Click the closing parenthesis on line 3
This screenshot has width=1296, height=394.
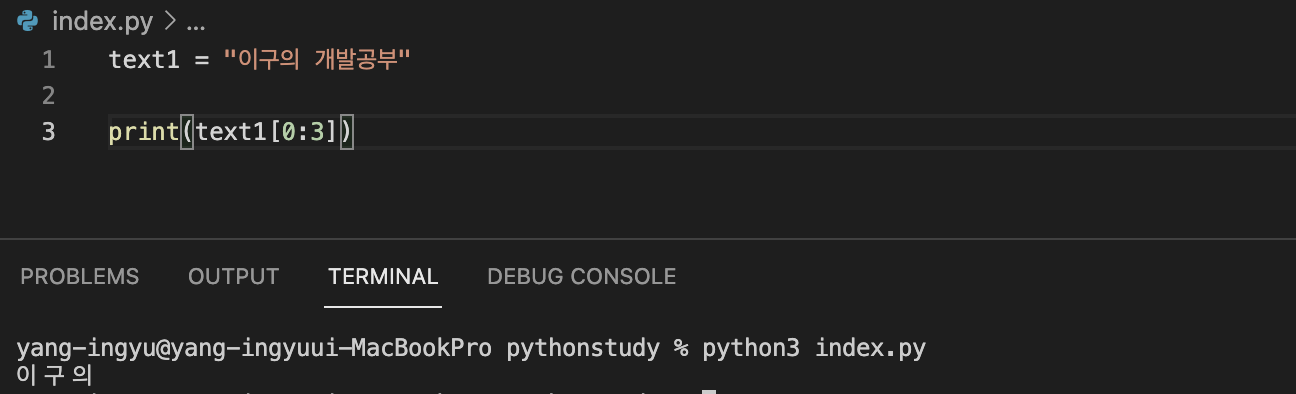[347, 132]
